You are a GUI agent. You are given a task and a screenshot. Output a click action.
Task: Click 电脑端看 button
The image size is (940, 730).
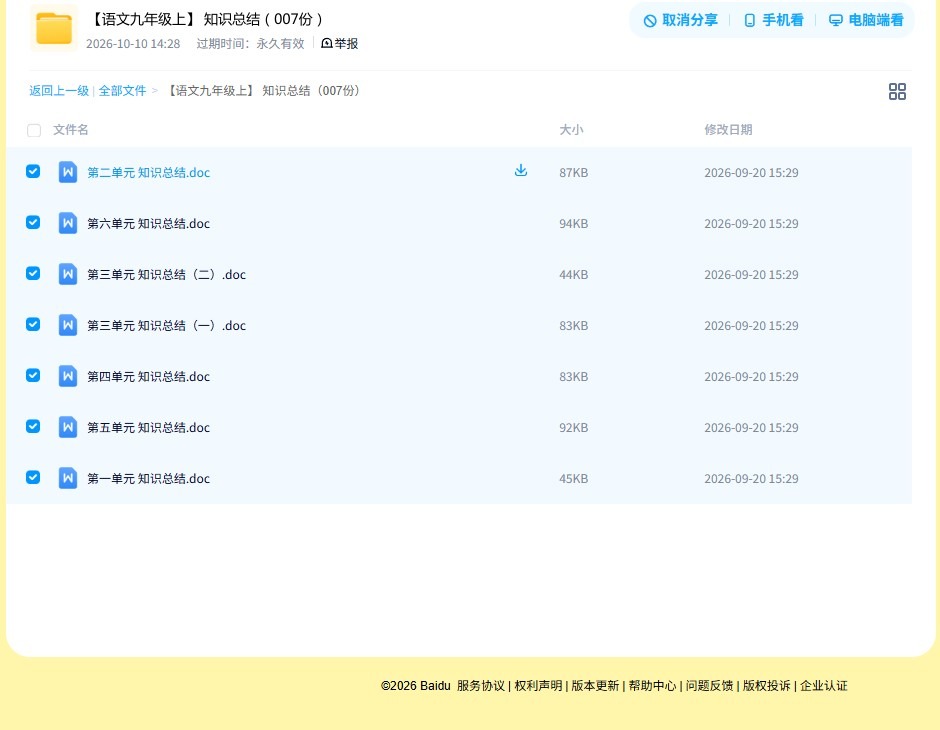(866, 20)
